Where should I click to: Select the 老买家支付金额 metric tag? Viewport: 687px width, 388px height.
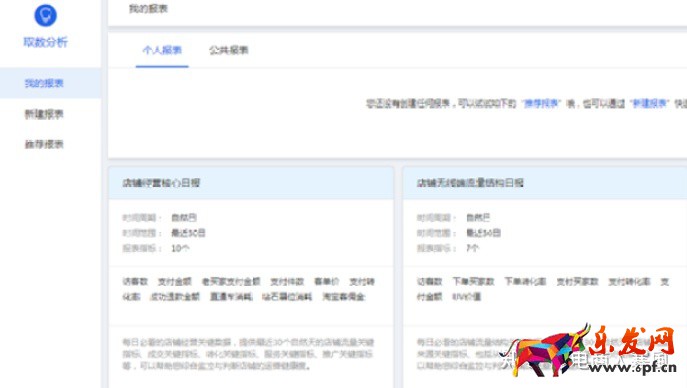231,282
